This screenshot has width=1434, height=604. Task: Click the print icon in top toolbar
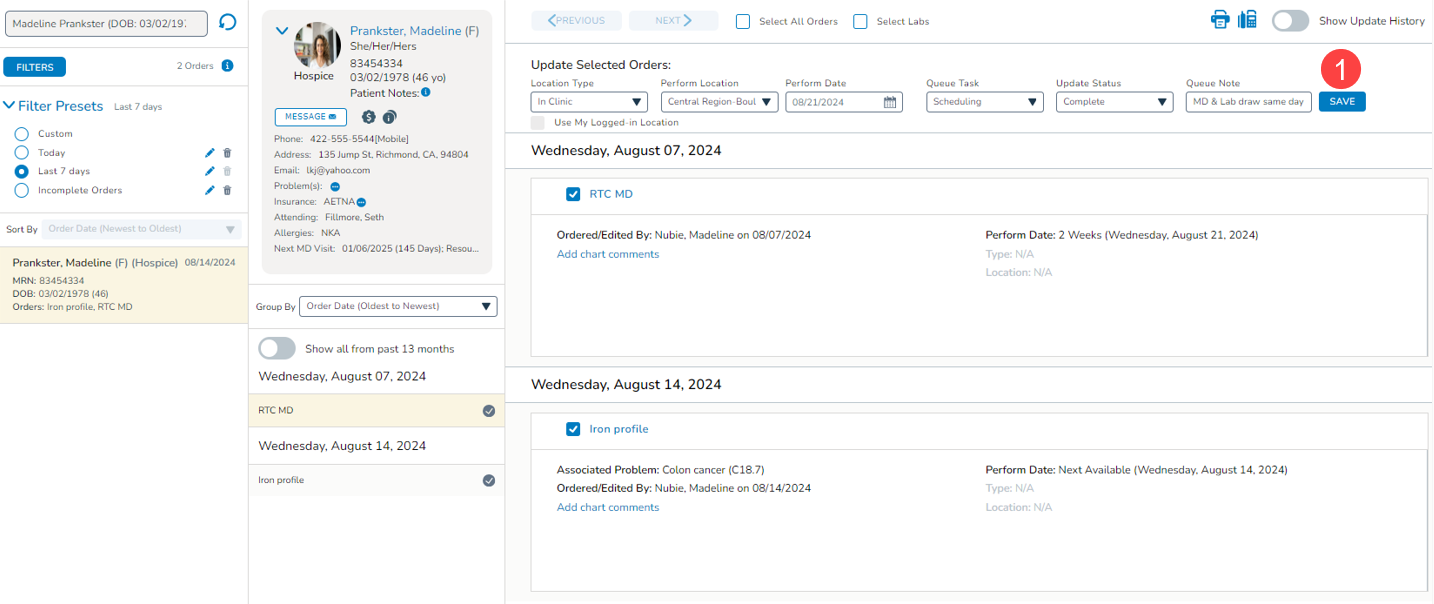tap(1220, 20)
